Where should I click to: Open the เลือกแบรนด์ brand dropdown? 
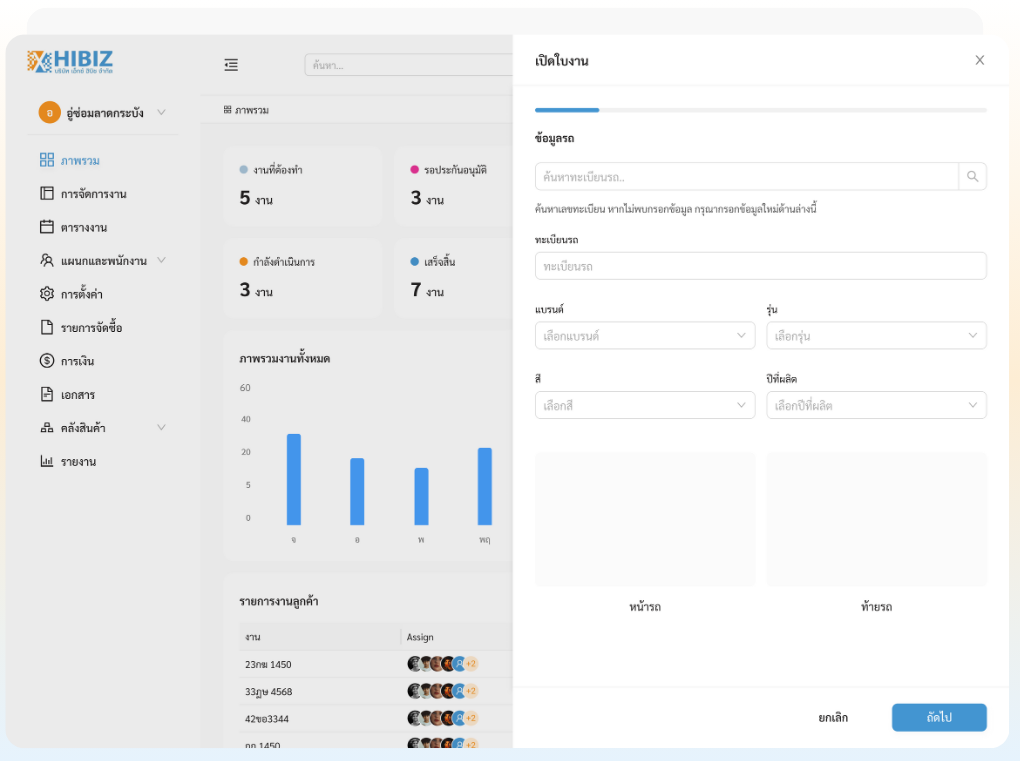tap(645, 336)
